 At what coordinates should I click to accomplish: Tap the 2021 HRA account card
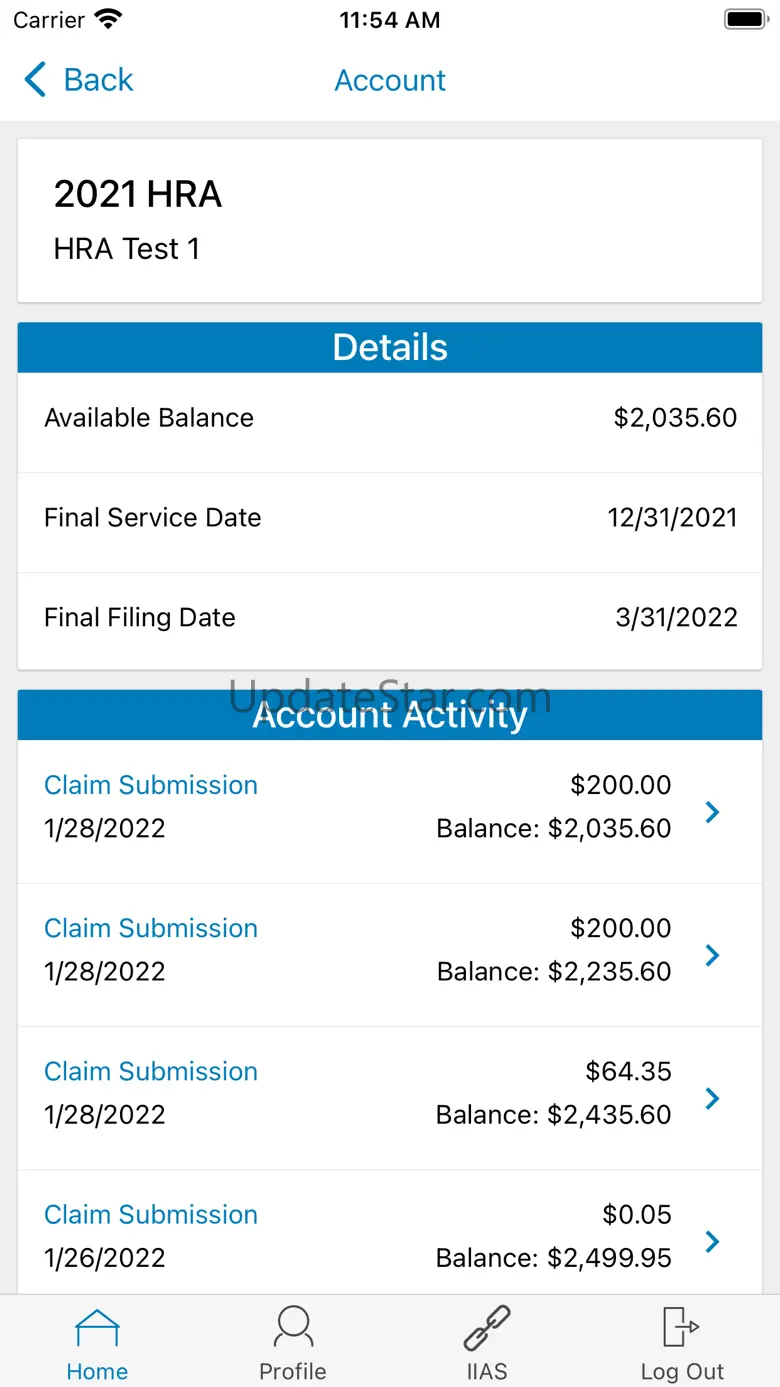[390, 220]
